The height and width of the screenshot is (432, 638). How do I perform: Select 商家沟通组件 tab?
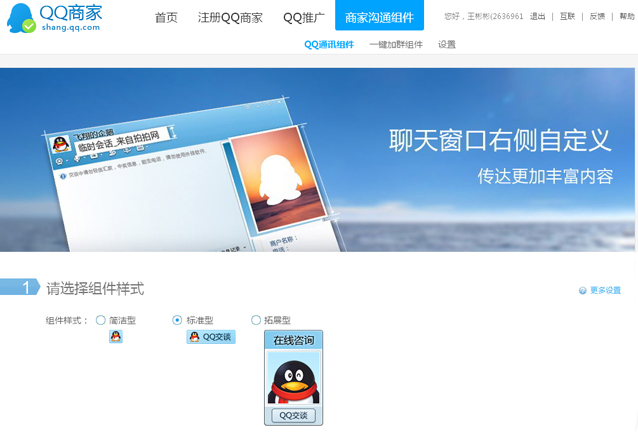click(x=379, y=15)
